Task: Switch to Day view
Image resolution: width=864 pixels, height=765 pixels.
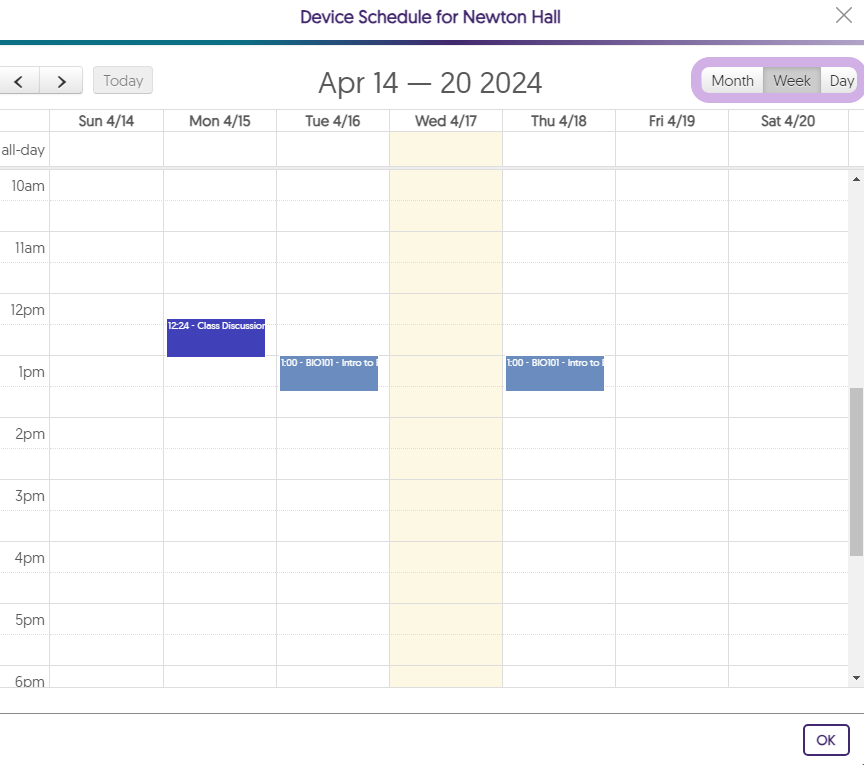Action: coord(842,81)
